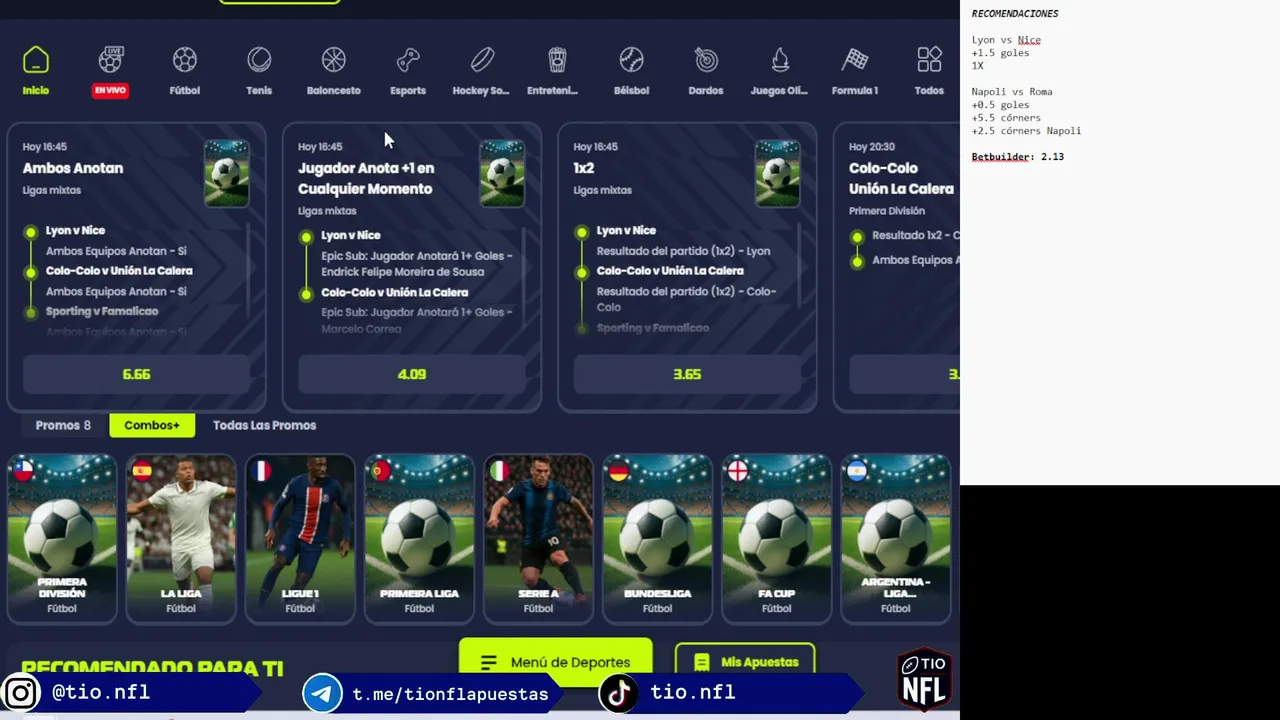
Task: Open the Serie A league card
Action: pyautogui.click(x=538, y=538)
